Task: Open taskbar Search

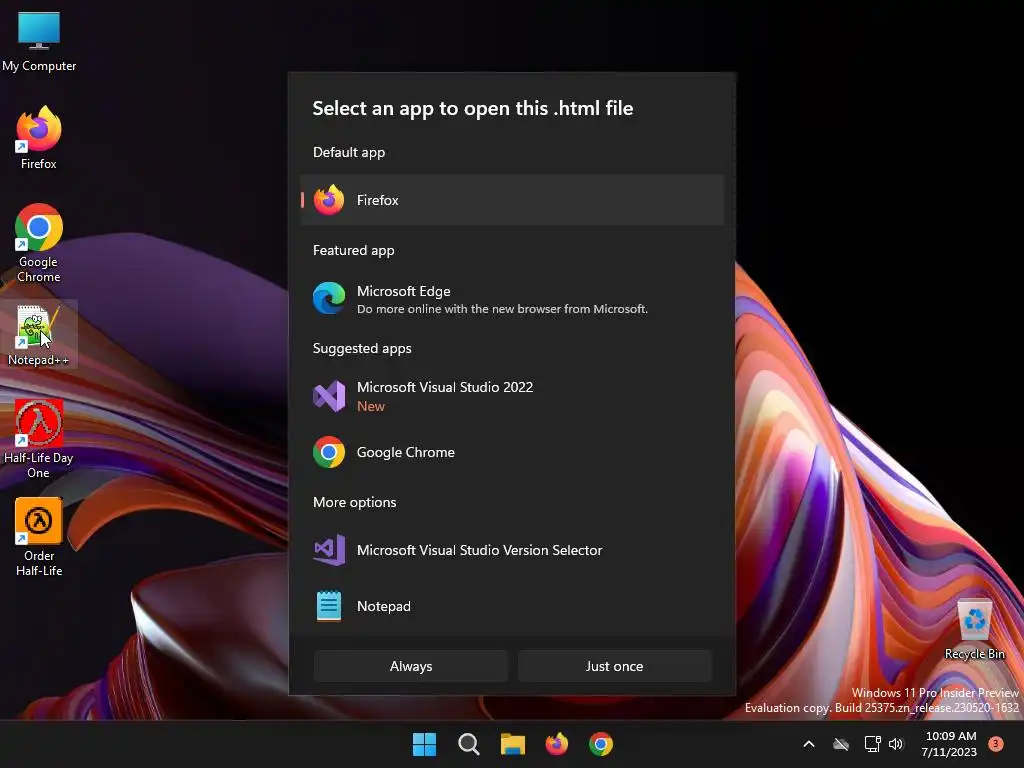Action: 468,744
